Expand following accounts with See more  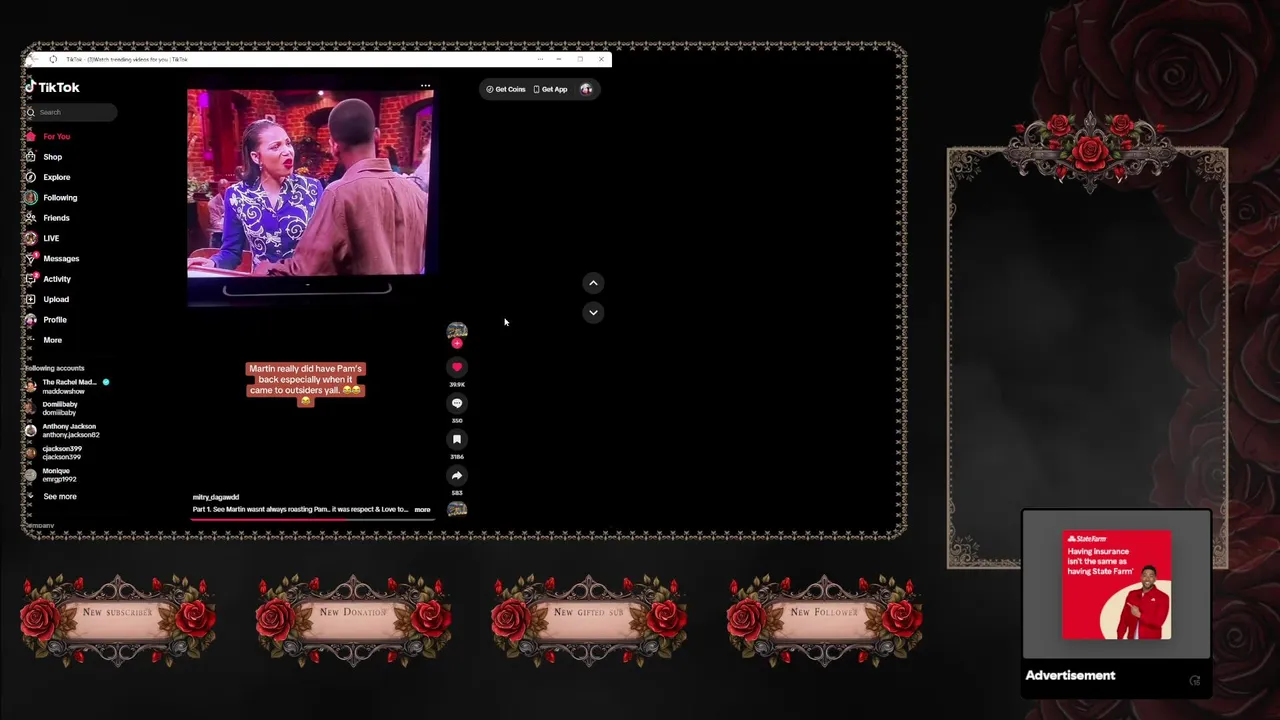pyautogui.click(x=51, y=496)
